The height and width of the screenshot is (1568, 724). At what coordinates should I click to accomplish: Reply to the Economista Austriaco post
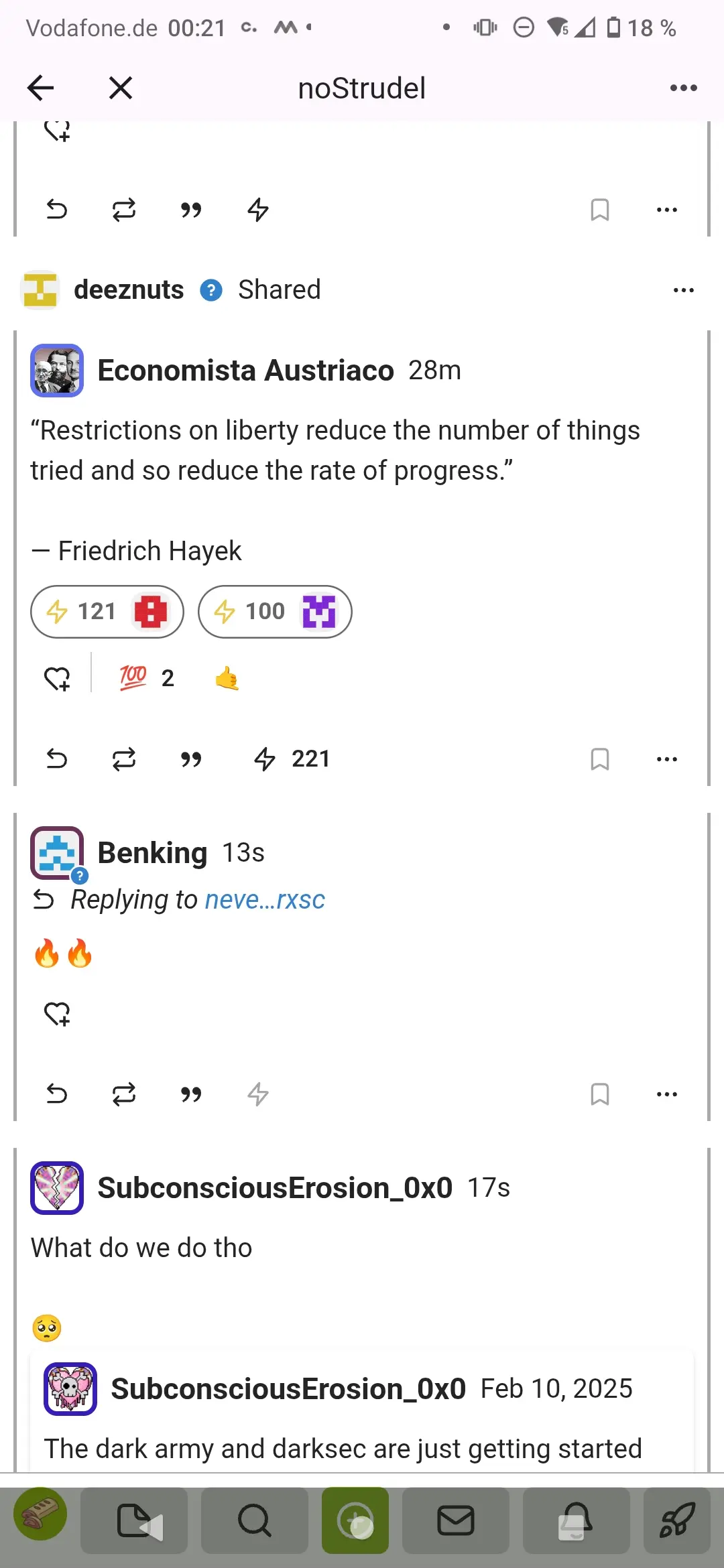click(x=57, y=759)
